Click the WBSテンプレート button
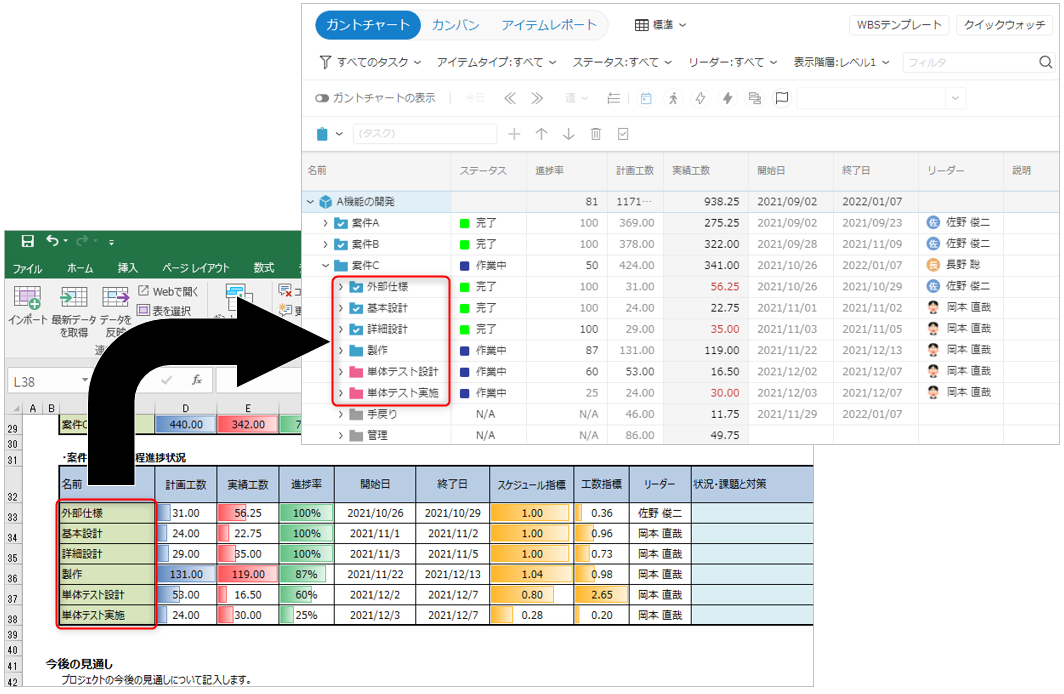1064x694 pixels. coord(898,25)
